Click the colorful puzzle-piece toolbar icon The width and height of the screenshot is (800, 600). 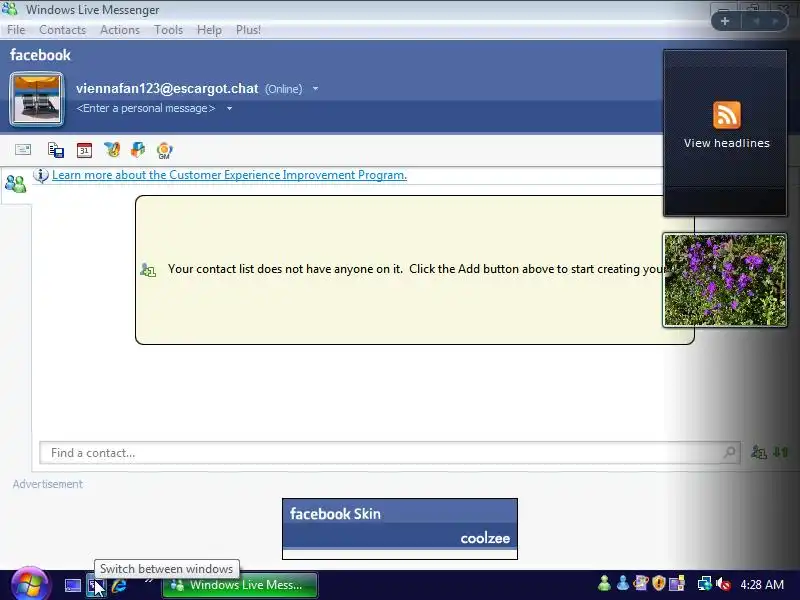(138, 149)
